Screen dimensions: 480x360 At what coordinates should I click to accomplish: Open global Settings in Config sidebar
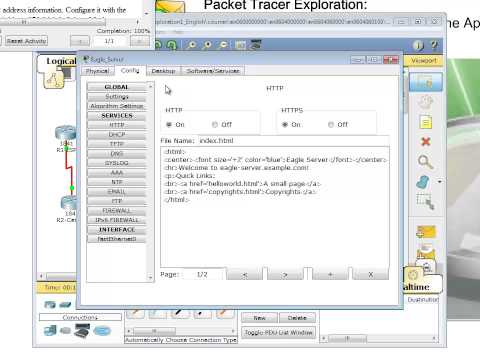(117, 97)
